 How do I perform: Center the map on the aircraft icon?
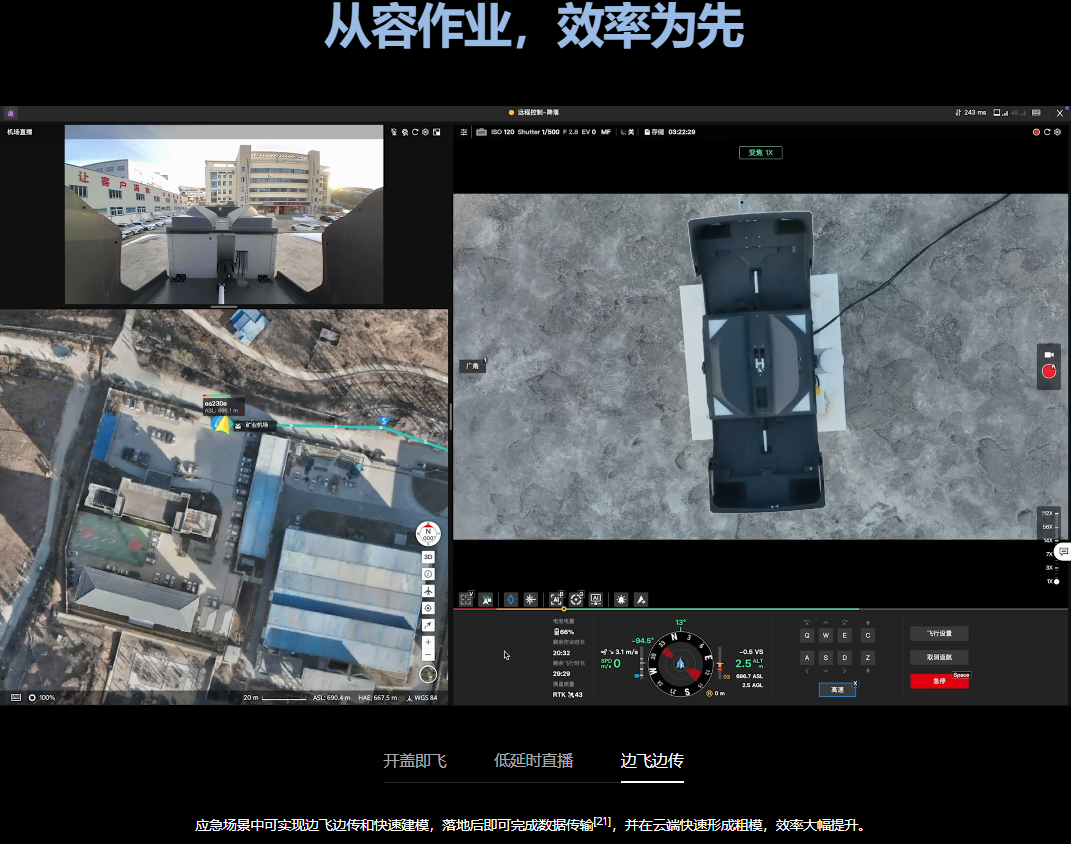tap(428, 590)
